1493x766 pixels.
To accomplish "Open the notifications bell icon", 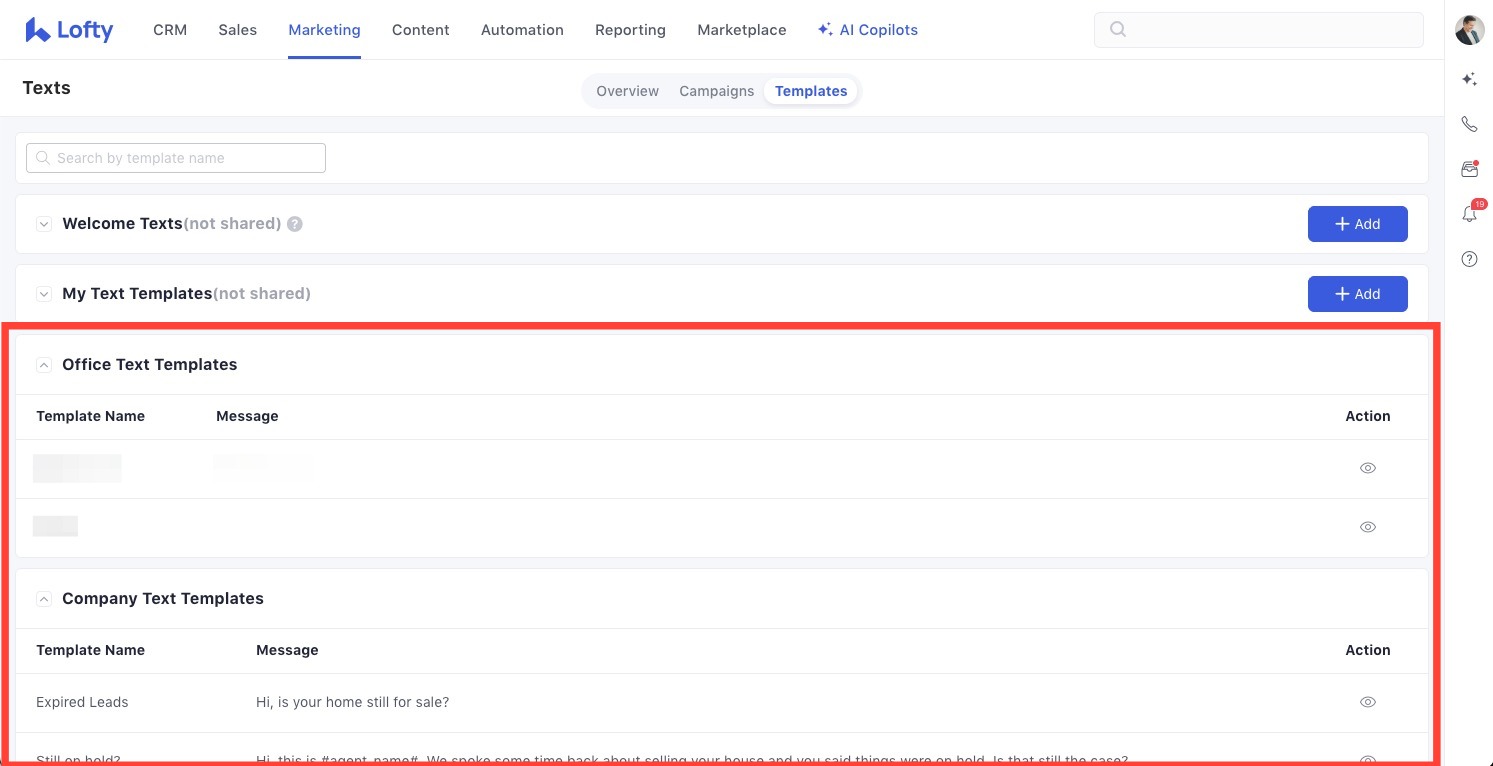I will [x=1469, y=214].
